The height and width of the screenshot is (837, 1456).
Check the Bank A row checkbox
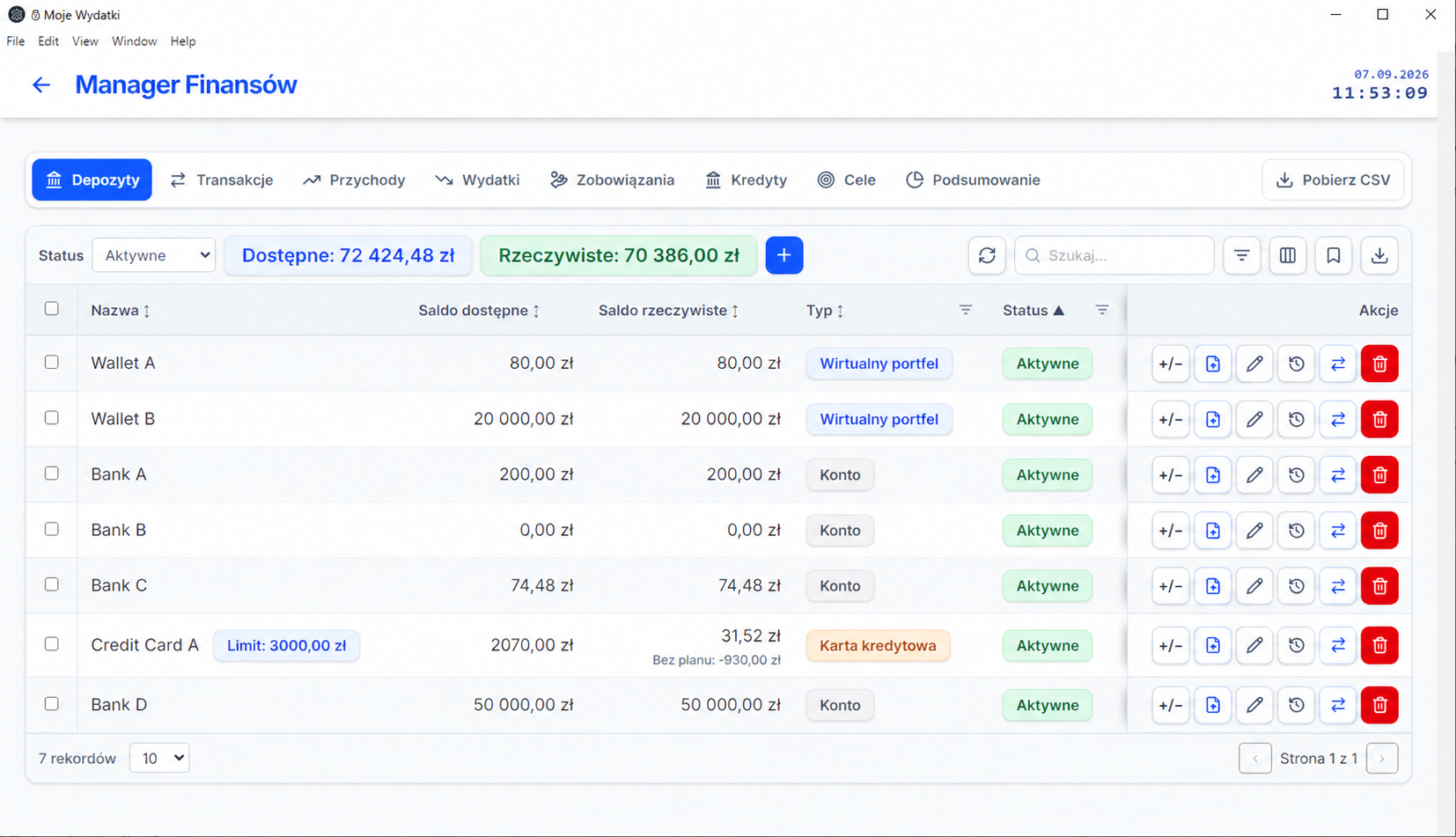pos(52,474)
